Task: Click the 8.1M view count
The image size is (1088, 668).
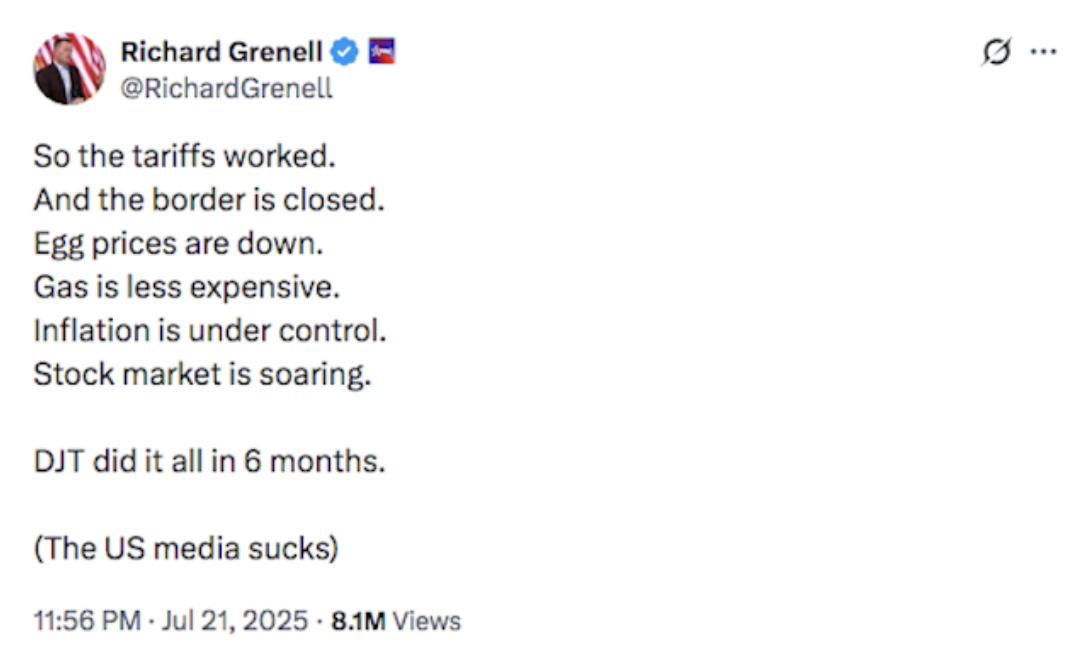Action: point(358,621)
